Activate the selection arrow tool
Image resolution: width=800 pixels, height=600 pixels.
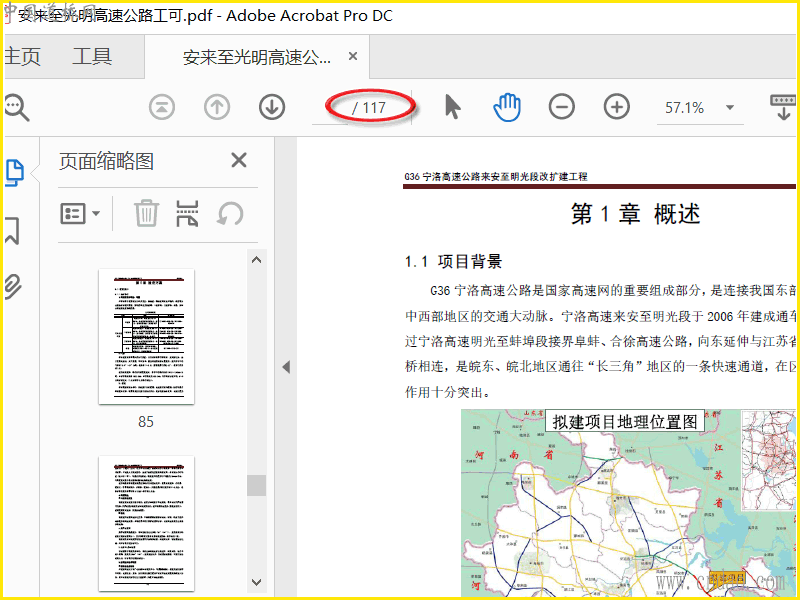pyautogui.click(x=452, y=107)
